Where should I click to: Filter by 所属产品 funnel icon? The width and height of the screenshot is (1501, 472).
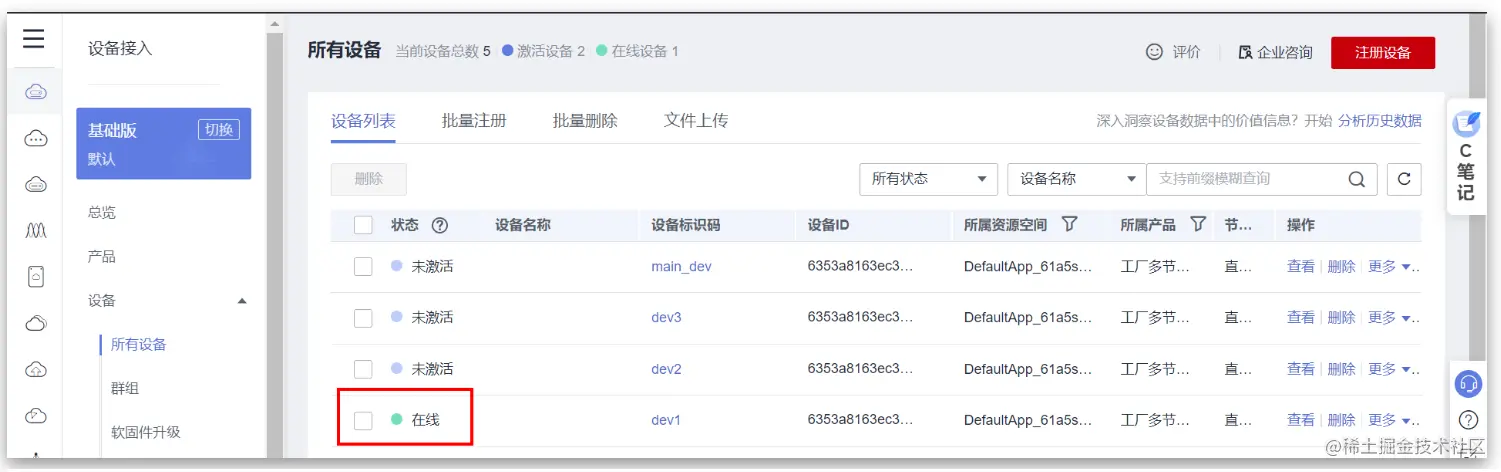(x=1198, y=224)
